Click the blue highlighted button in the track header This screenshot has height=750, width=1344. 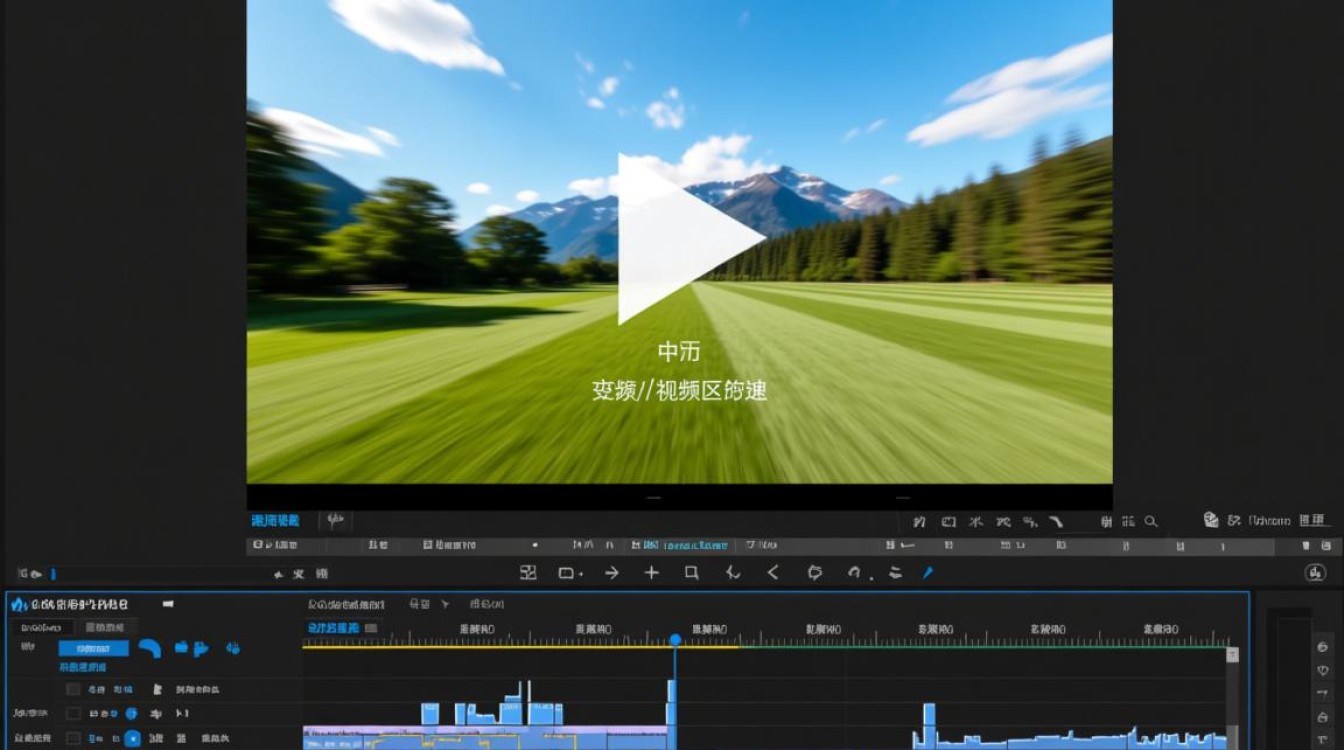click(93, 648)
